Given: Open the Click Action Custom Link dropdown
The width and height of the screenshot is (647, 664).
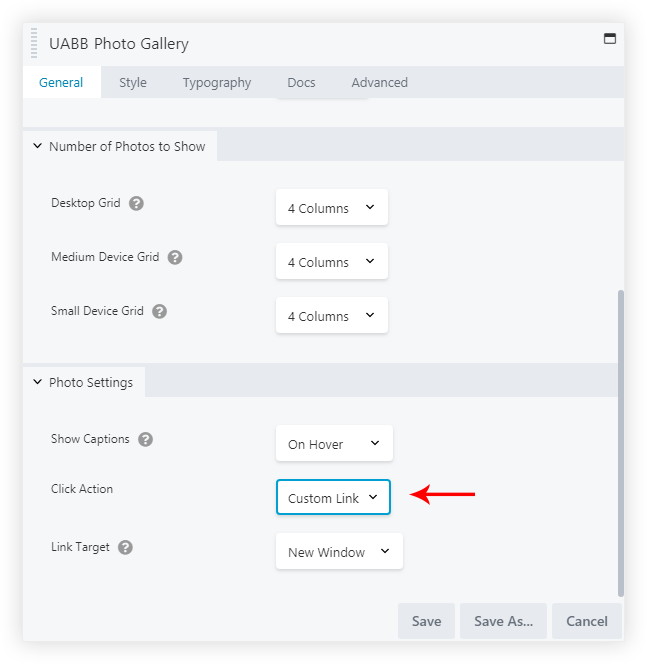Looking at the screenshot, I should tap(333, 498).
